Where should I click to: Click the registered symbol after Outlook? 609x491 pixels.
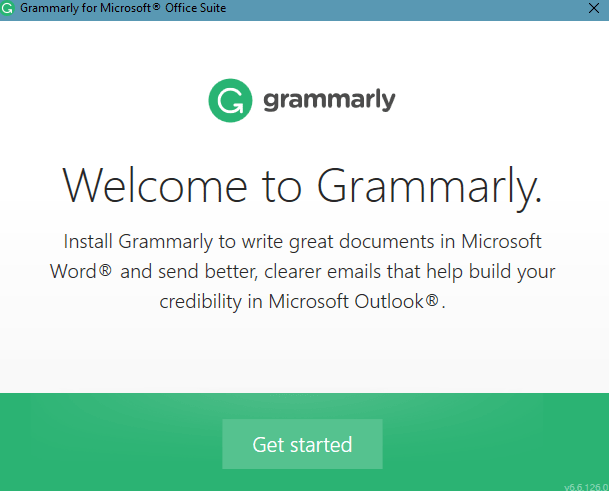tap(432, 299)
